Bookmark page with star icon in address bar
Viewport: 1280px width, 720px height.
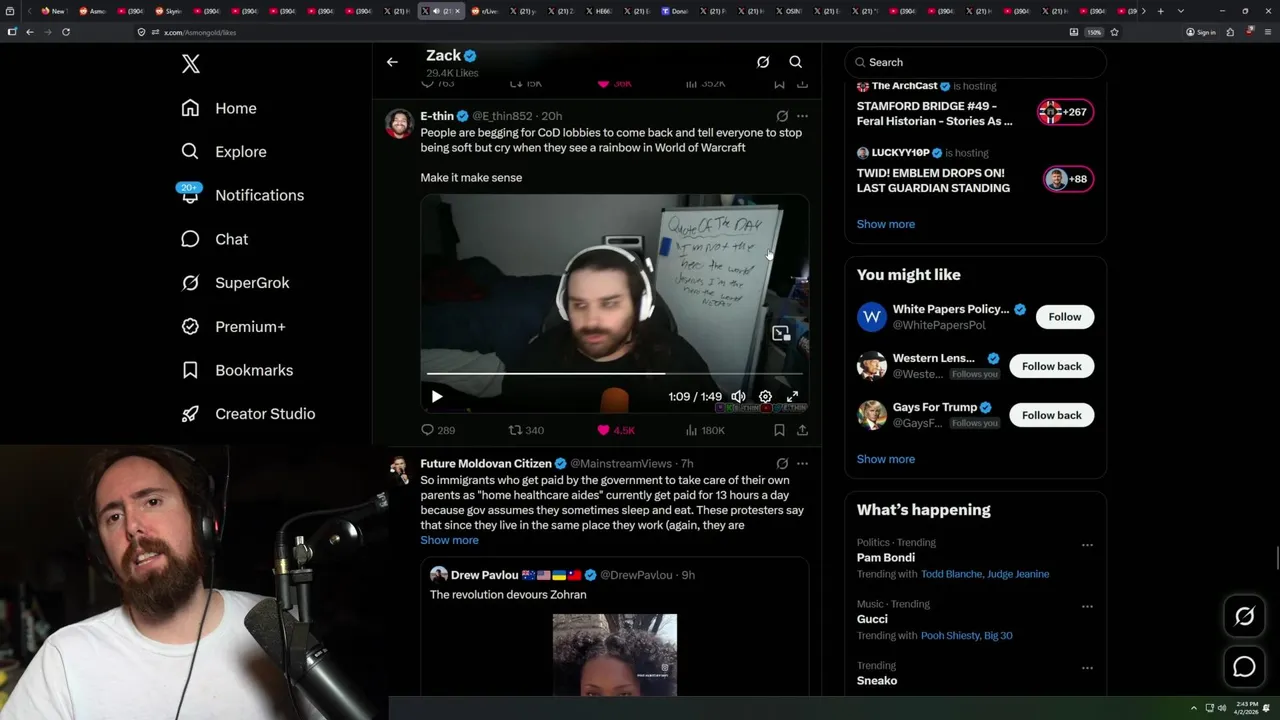pos(1114,32)
